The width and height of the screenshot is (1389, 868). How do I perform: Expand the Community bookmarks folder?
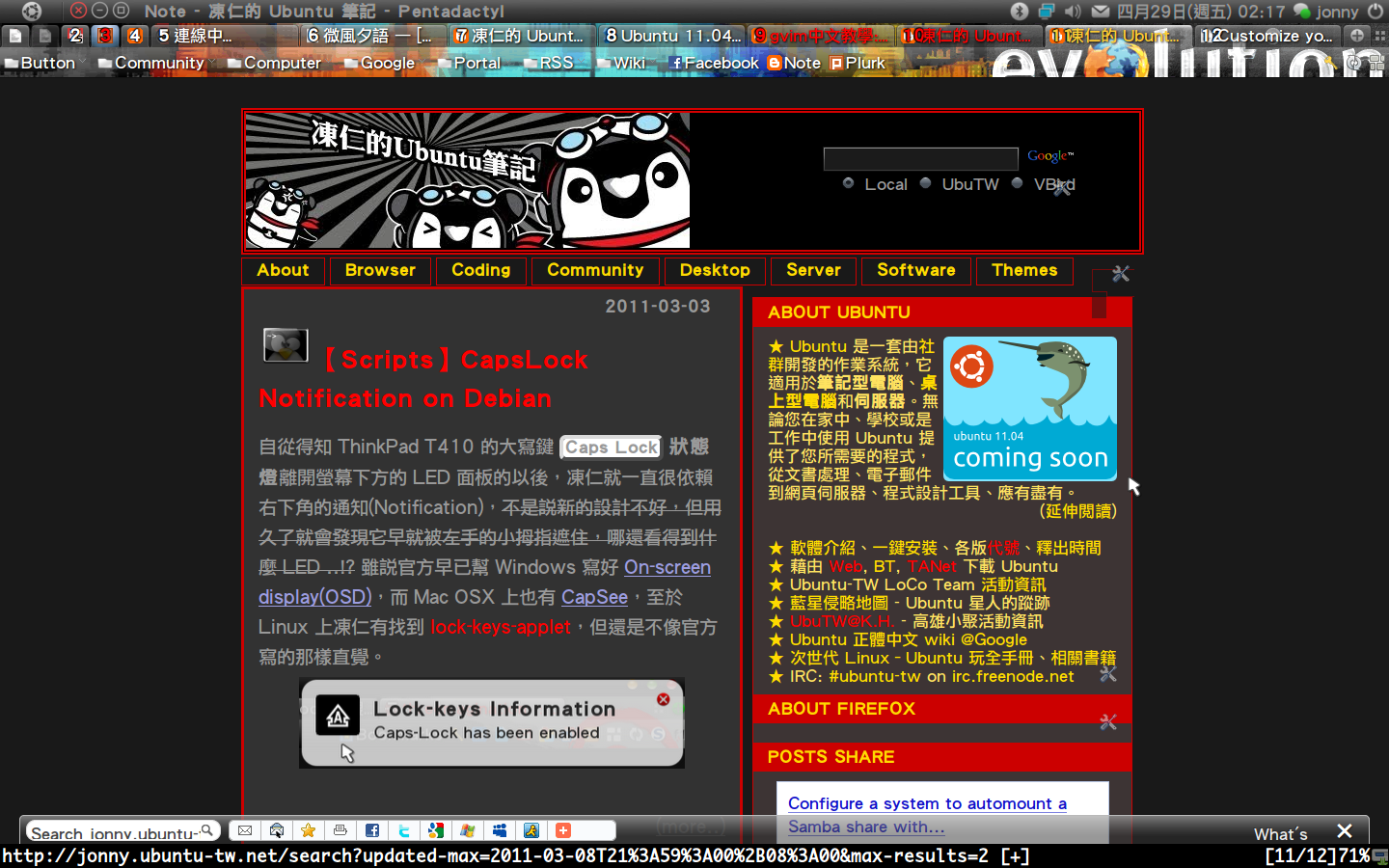[x=155, y=63]
